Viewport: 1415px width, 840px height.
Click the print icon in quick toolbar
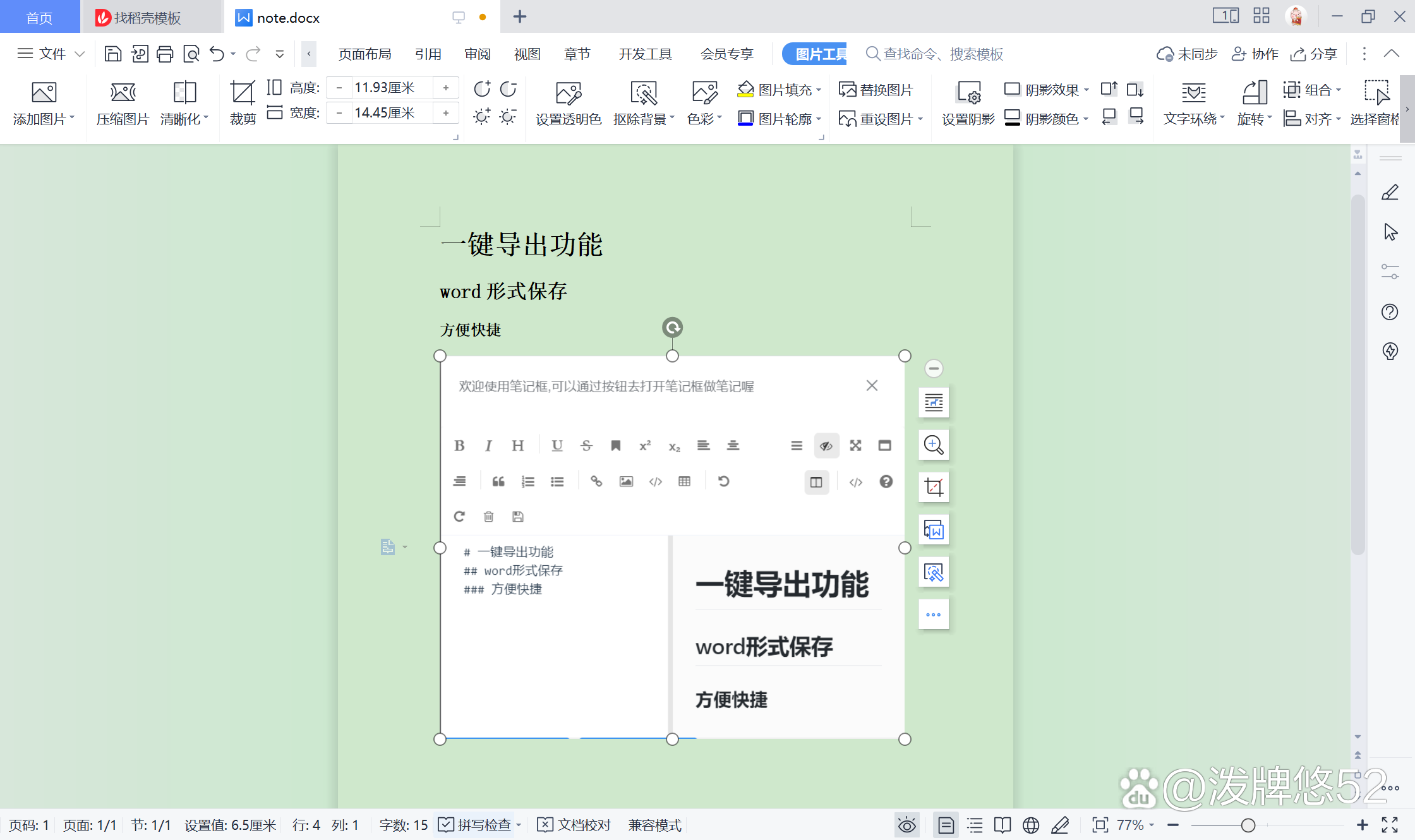pos(165,54)
